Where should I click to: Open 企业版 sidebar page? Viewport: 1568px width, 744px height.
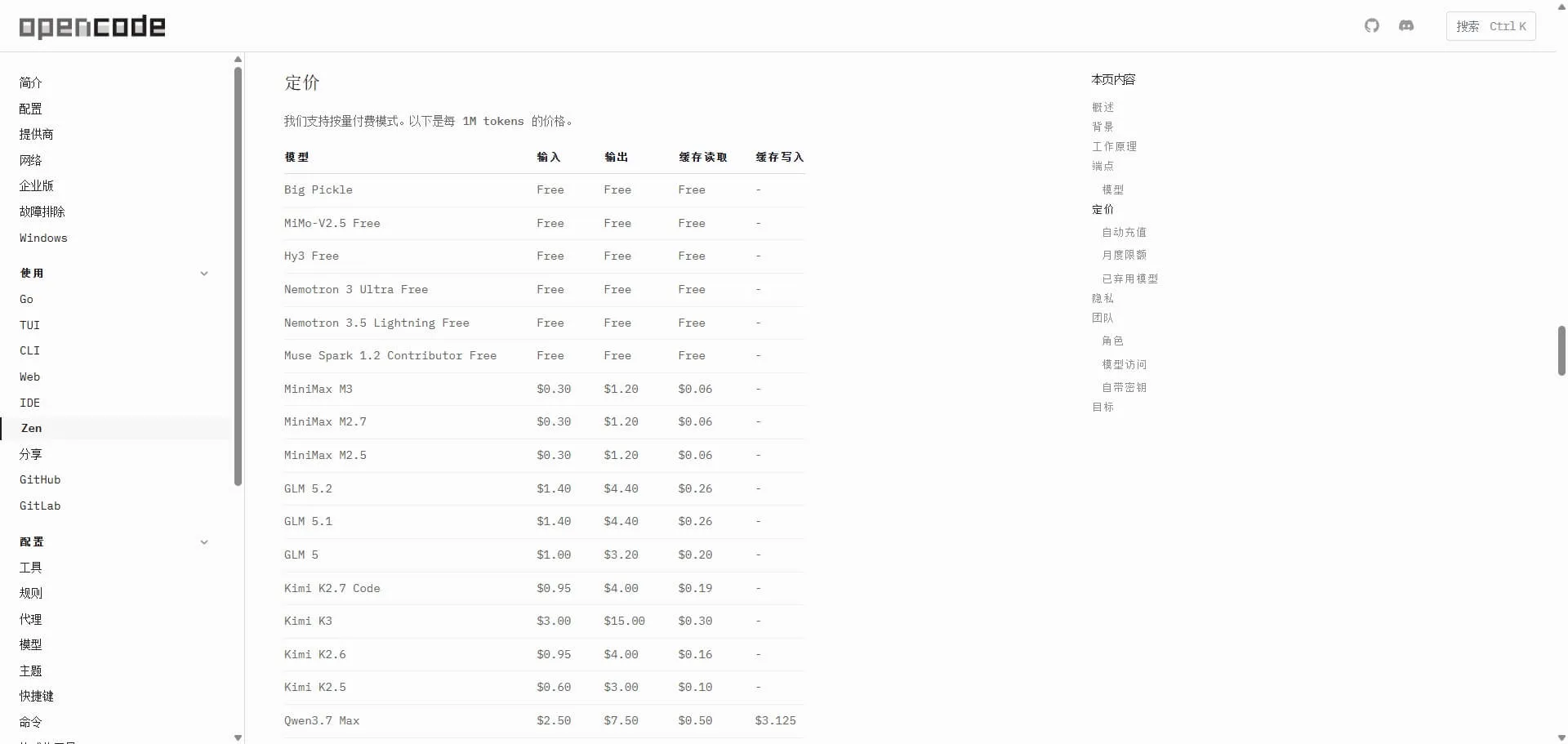click(x=37, y=186)
